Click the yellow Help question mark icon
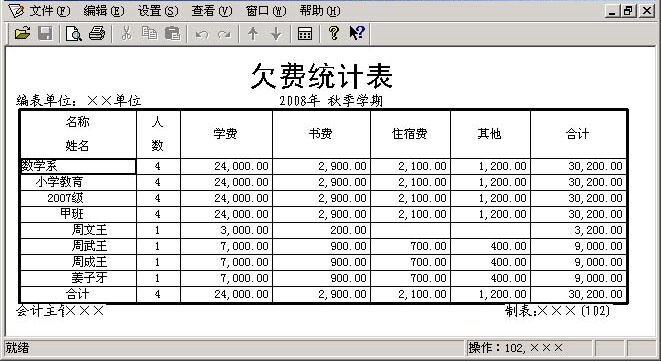This screenshot has height=361, width=661. click(x=334, y=33)
